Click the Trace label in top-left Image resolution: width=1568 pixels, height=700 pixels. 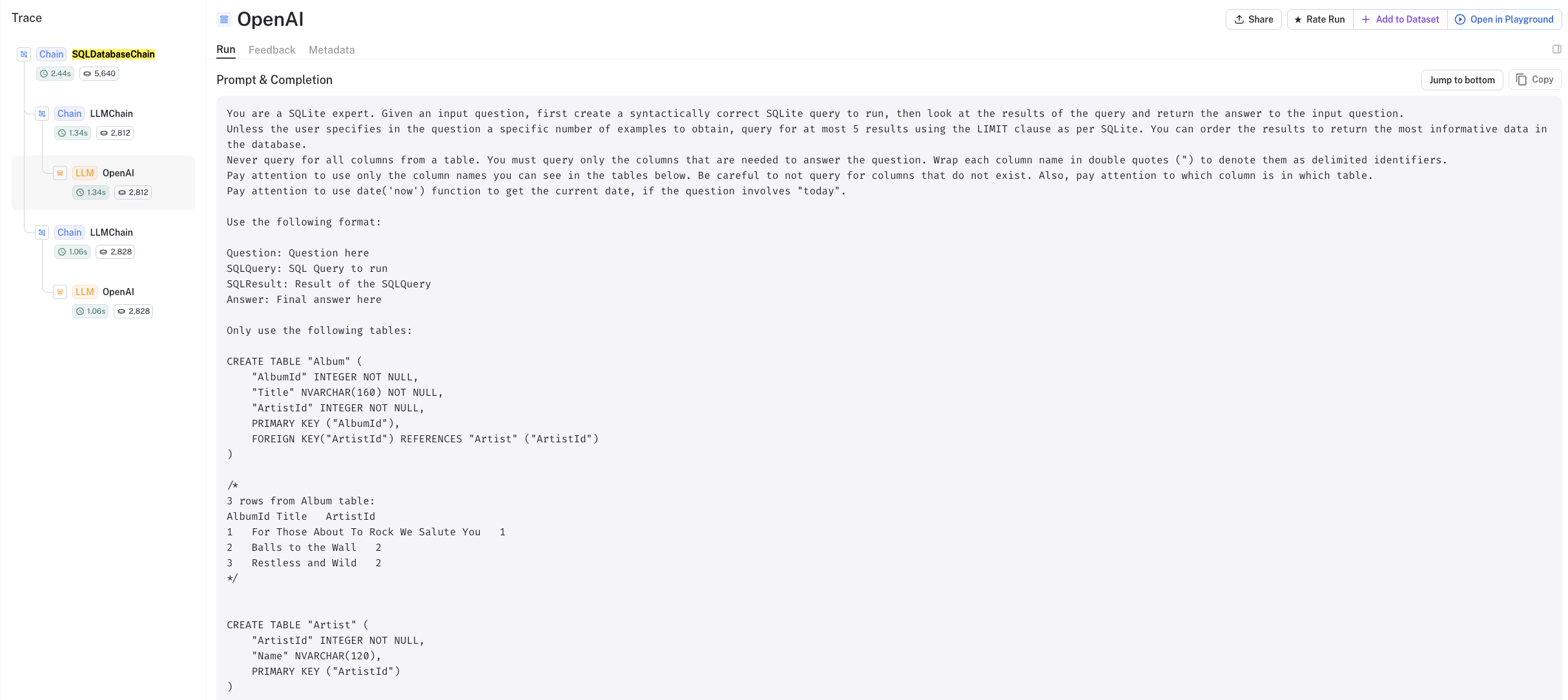coord(27,17)
